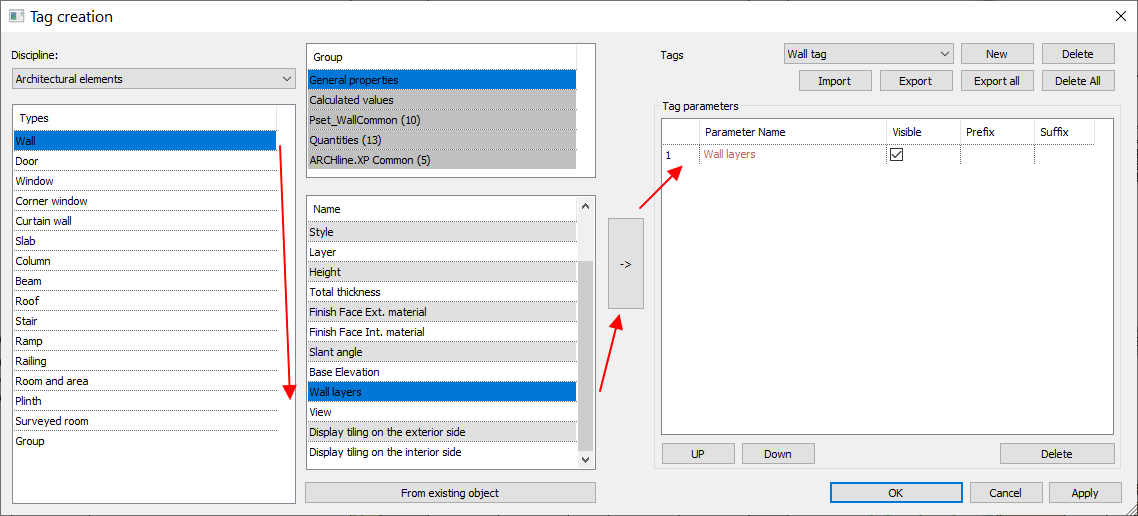
Task: Select General properties group
Action: [442, 80]
